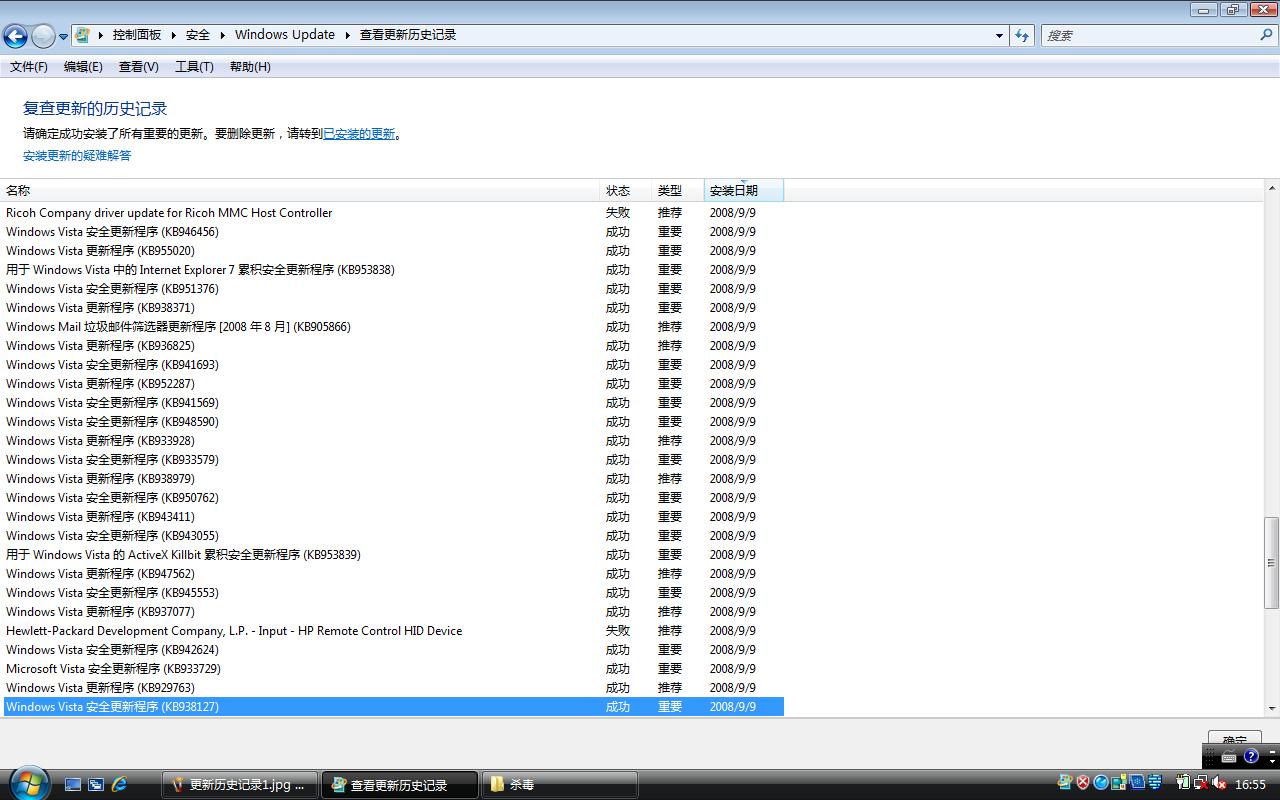The width and height of the screenshot is (1280, 800).
Task: Click the Windows Update icon in address bar
Action: (x=83, y=35)
